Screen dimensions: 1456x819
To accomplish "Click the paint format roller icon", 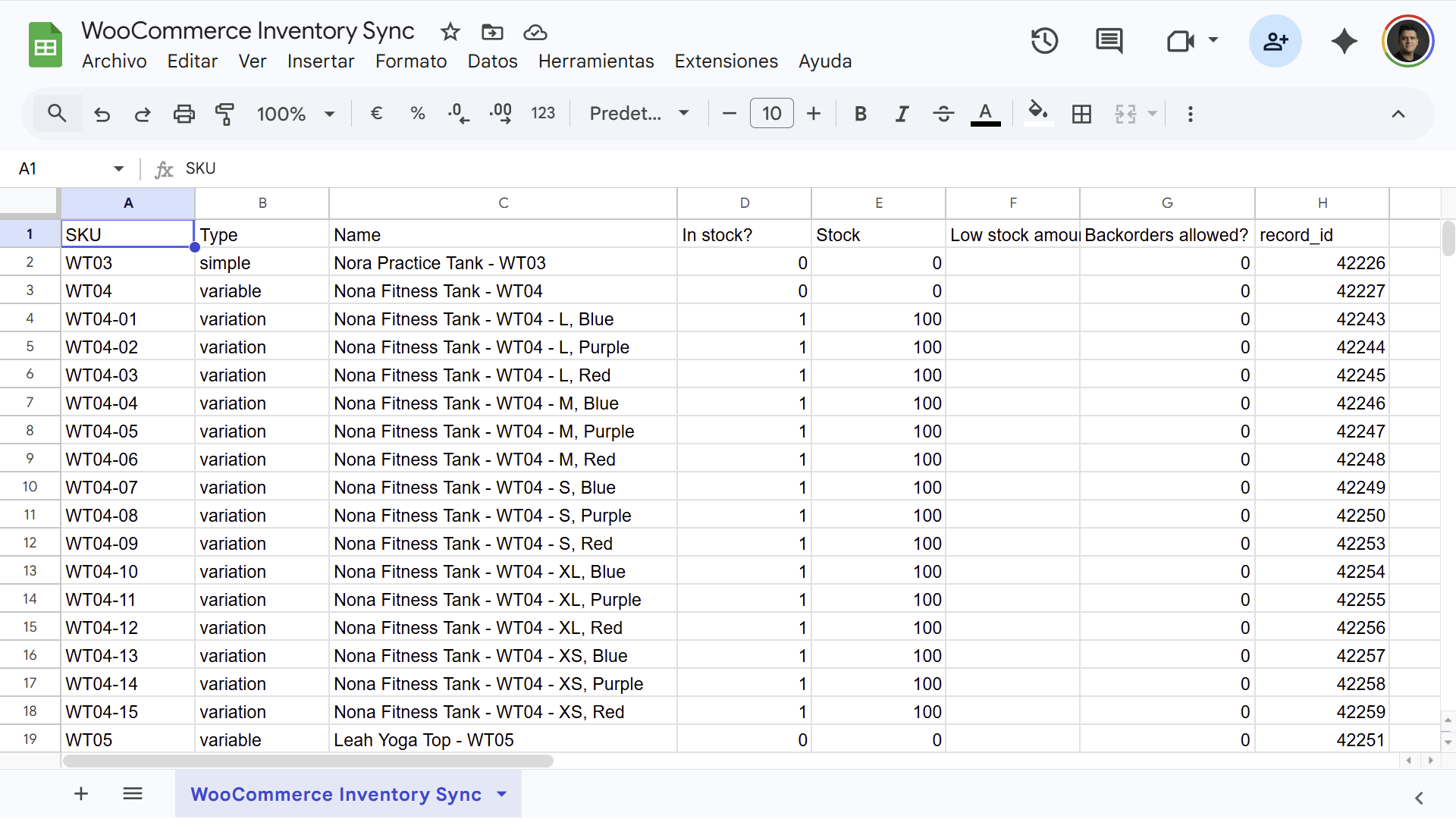I will tap(224, 114).
